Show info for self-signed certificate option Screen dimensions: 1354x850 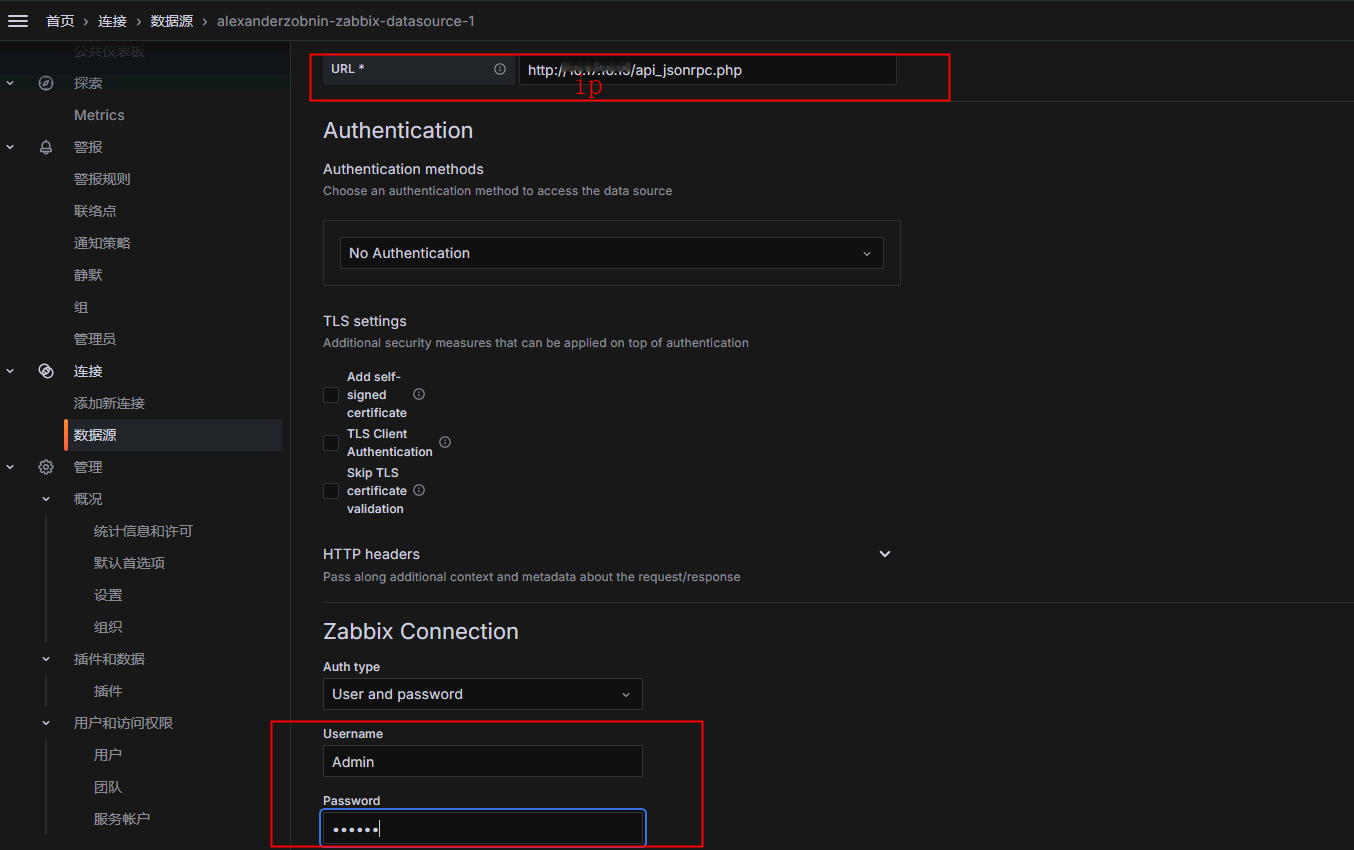coord(419,394)
